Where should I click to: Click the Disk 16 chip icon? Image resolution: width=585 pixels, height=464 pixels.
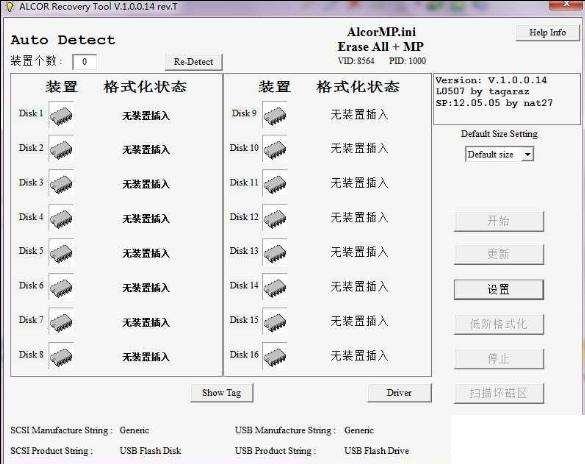275,356
